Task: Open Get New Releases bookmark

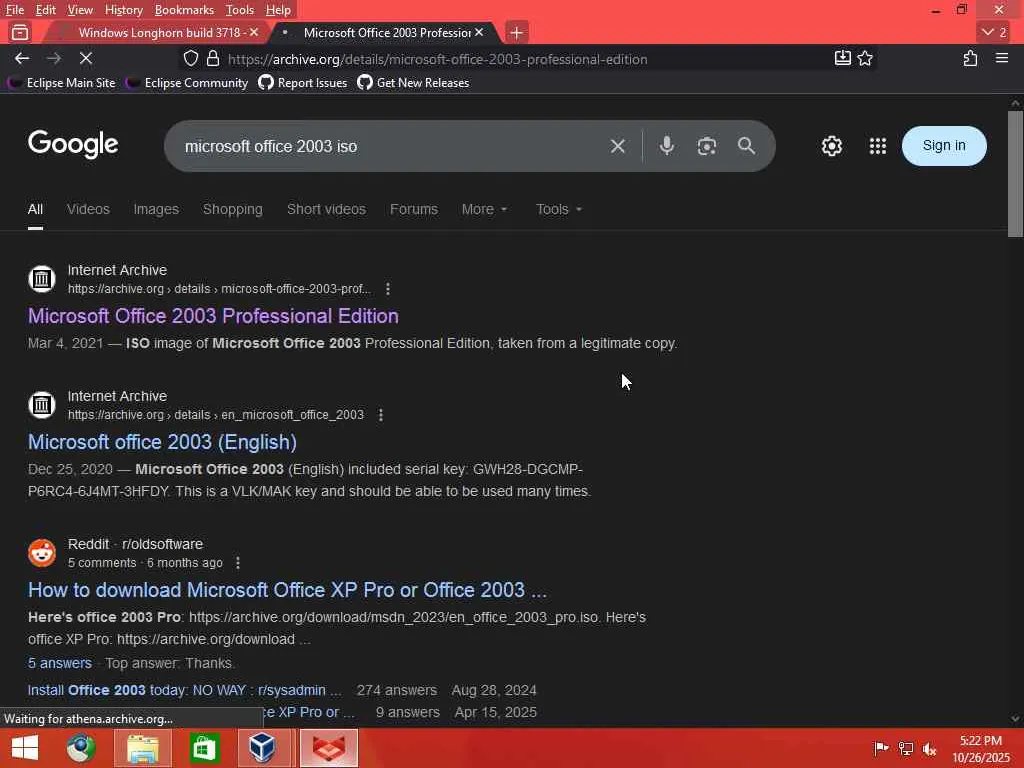Action: tap(413, 83)
